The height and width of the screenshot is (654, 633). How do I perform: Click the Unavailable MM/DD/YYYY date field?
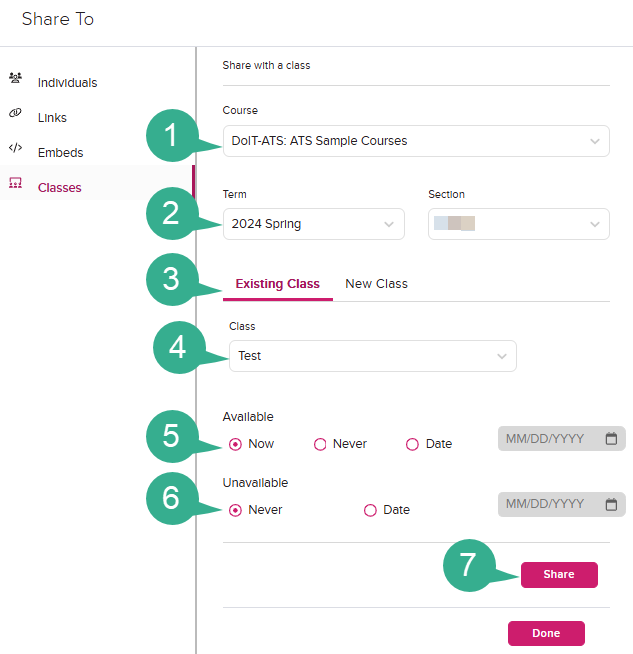point(561,504)
